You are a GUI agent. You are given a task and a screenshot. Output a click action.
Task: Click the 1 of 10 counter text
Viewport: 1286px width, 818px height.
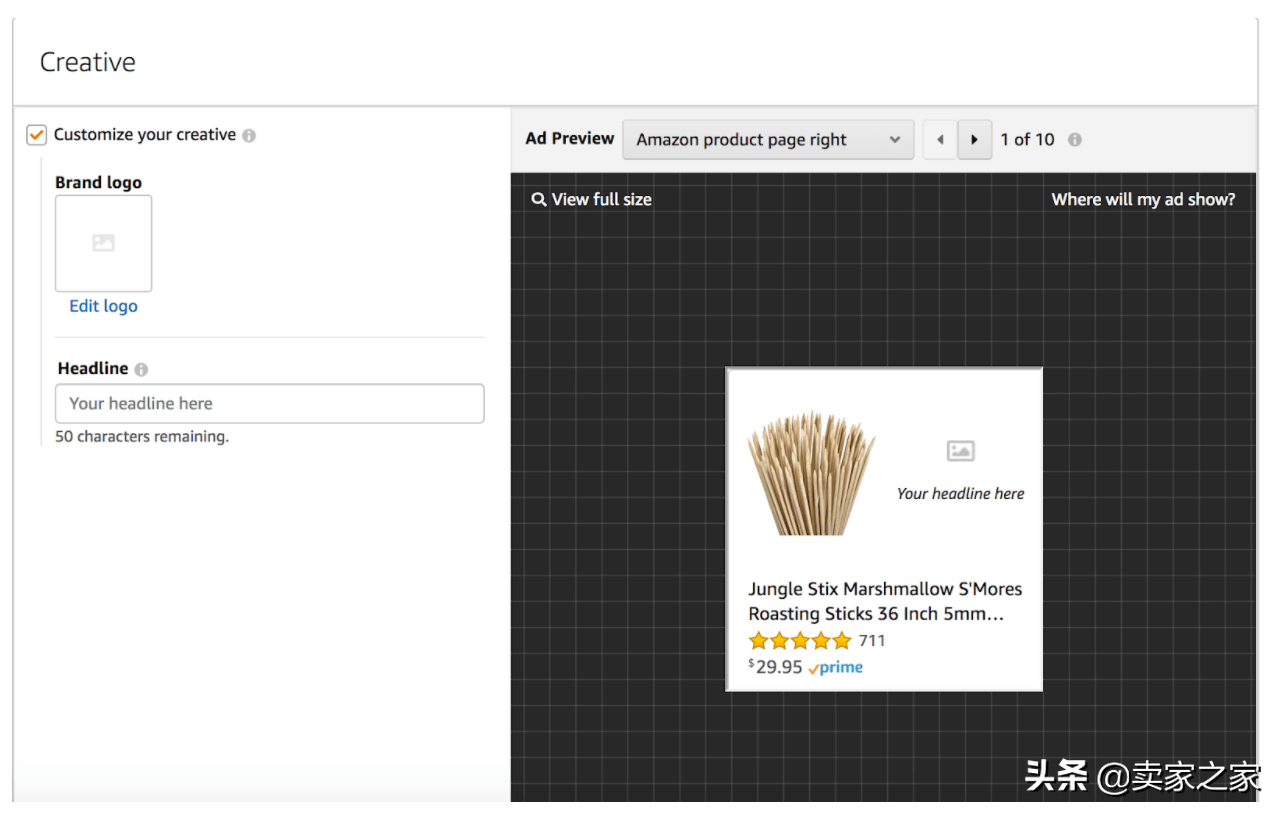click(1027, 140)
